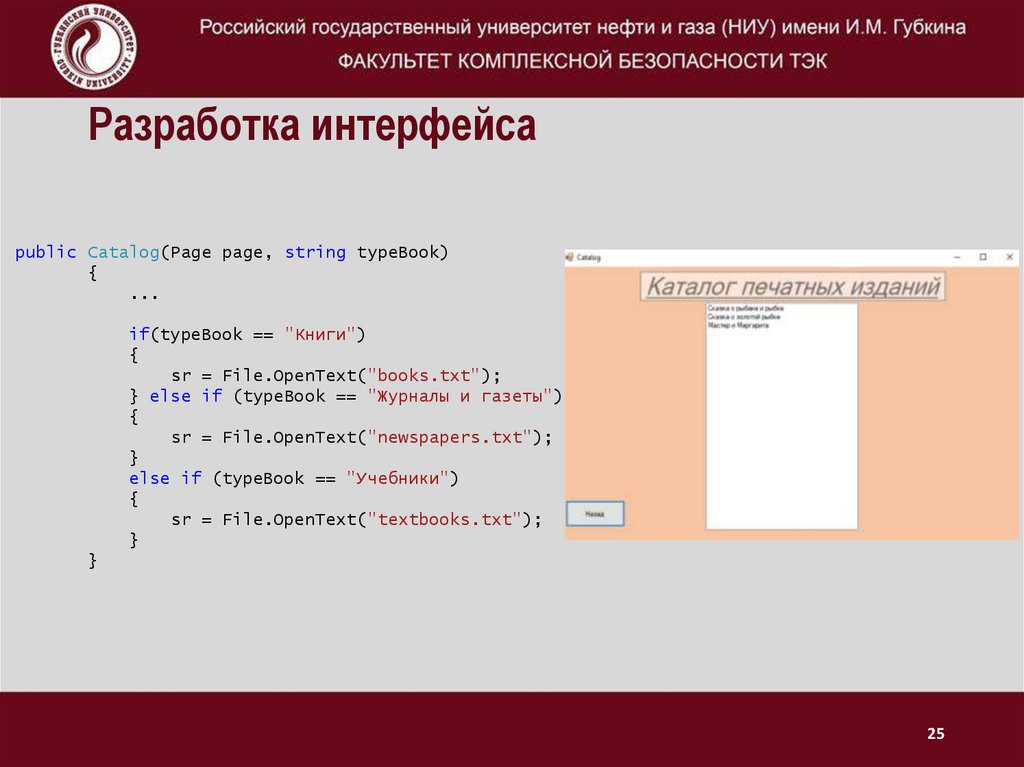This screenshot has width=1024, height=767.
Task: Click the slide title Разработка интерфейса
Action: [x=312, y=126]
